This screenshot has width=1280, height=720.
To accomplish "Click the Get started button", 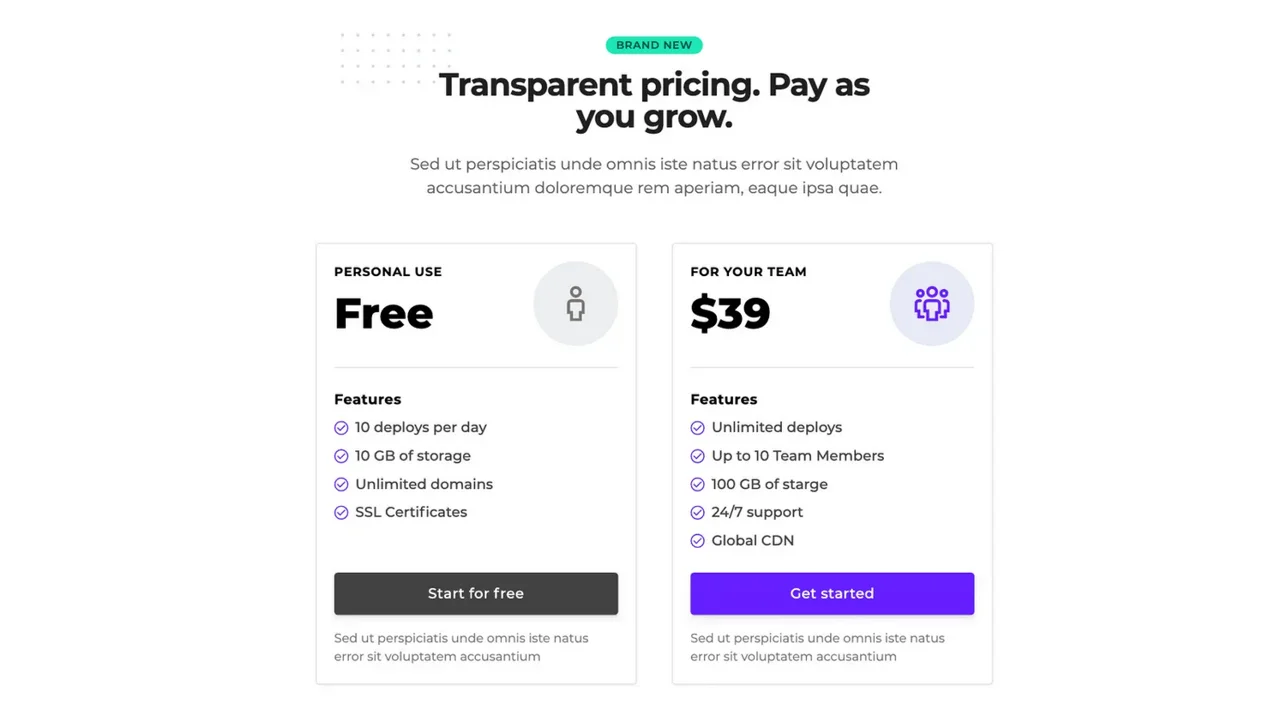I will click(832, 593).
